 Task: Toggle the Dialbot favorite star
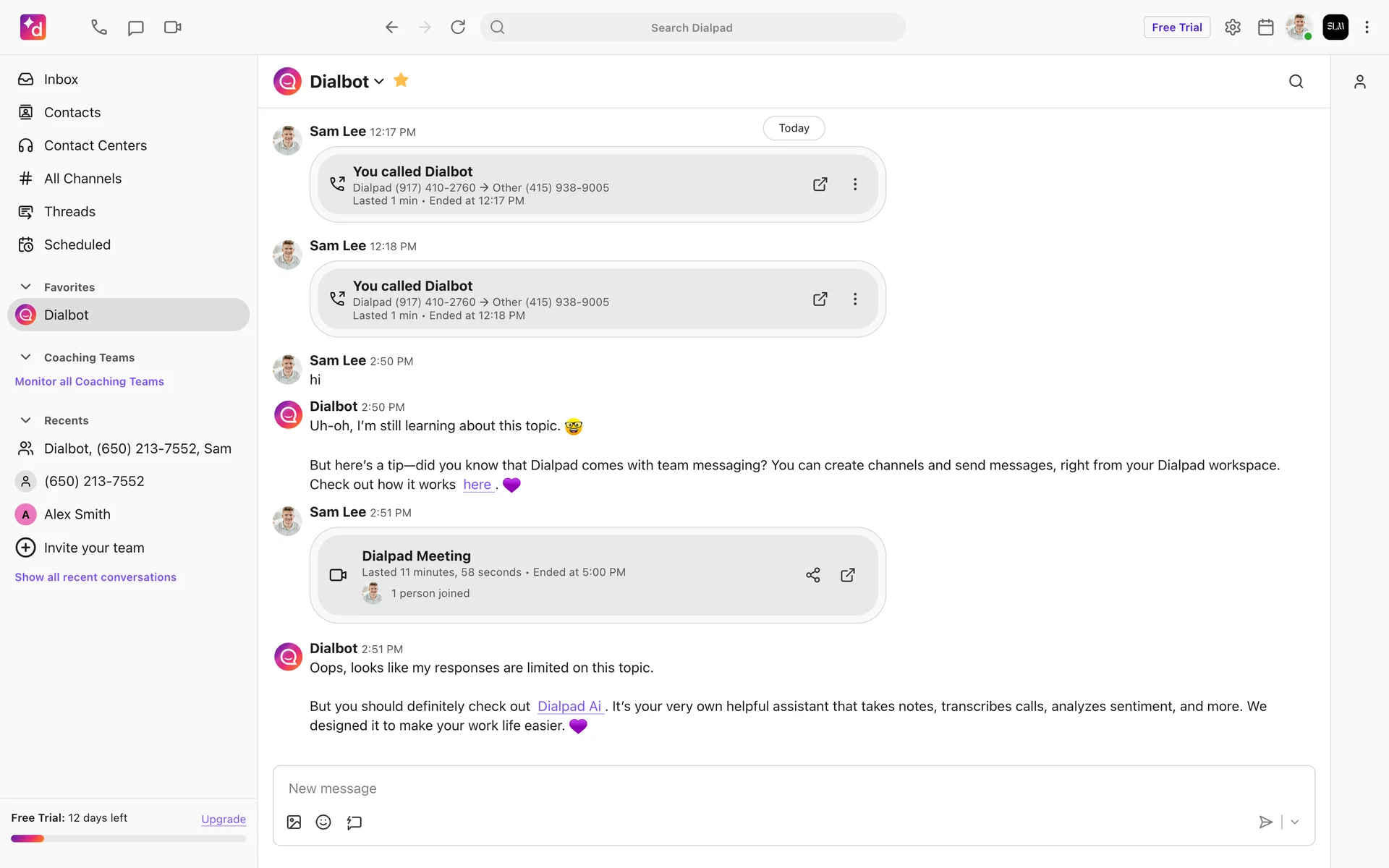(401, 80)
